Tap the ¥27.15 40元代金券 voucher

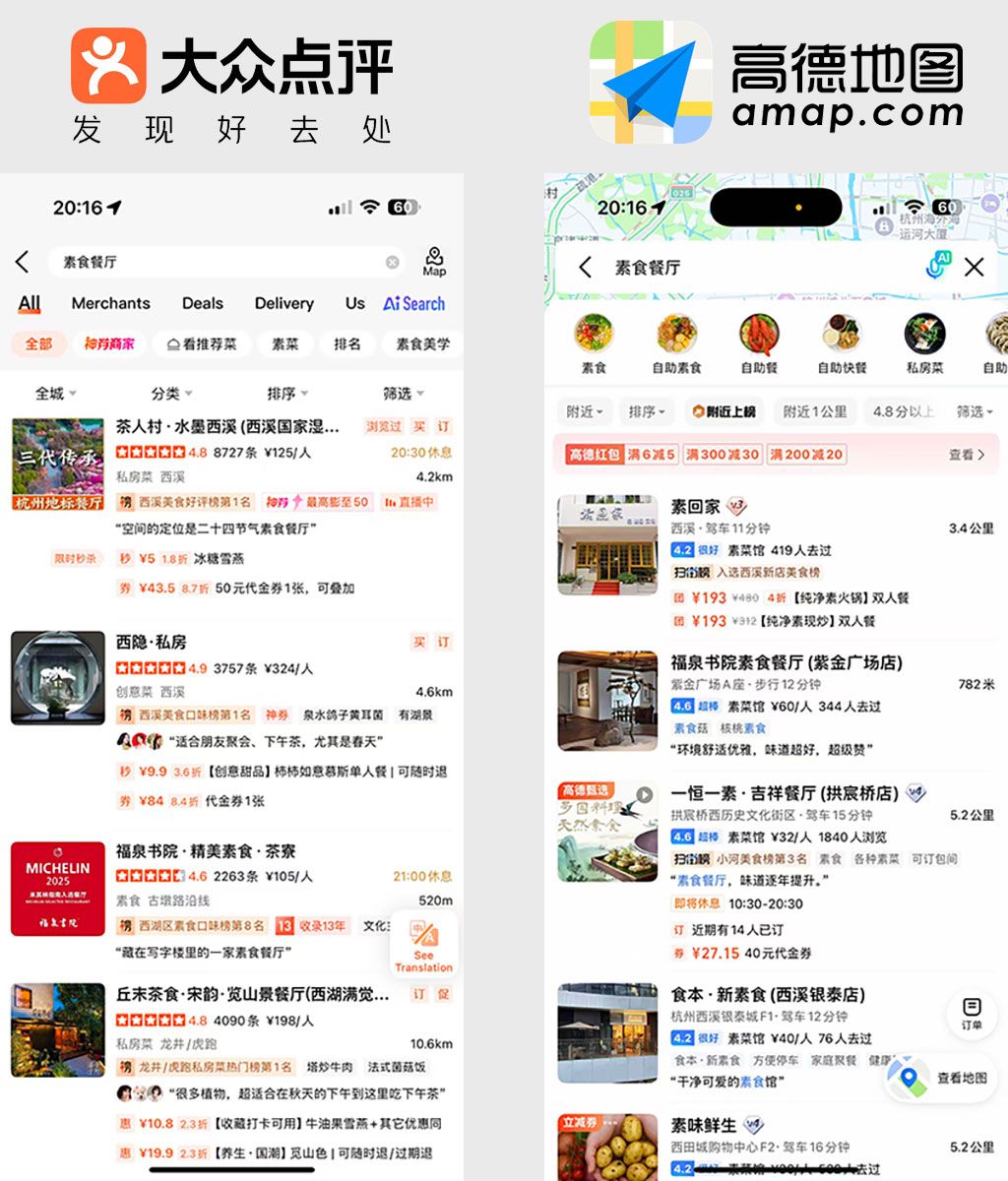click(743, 953)
